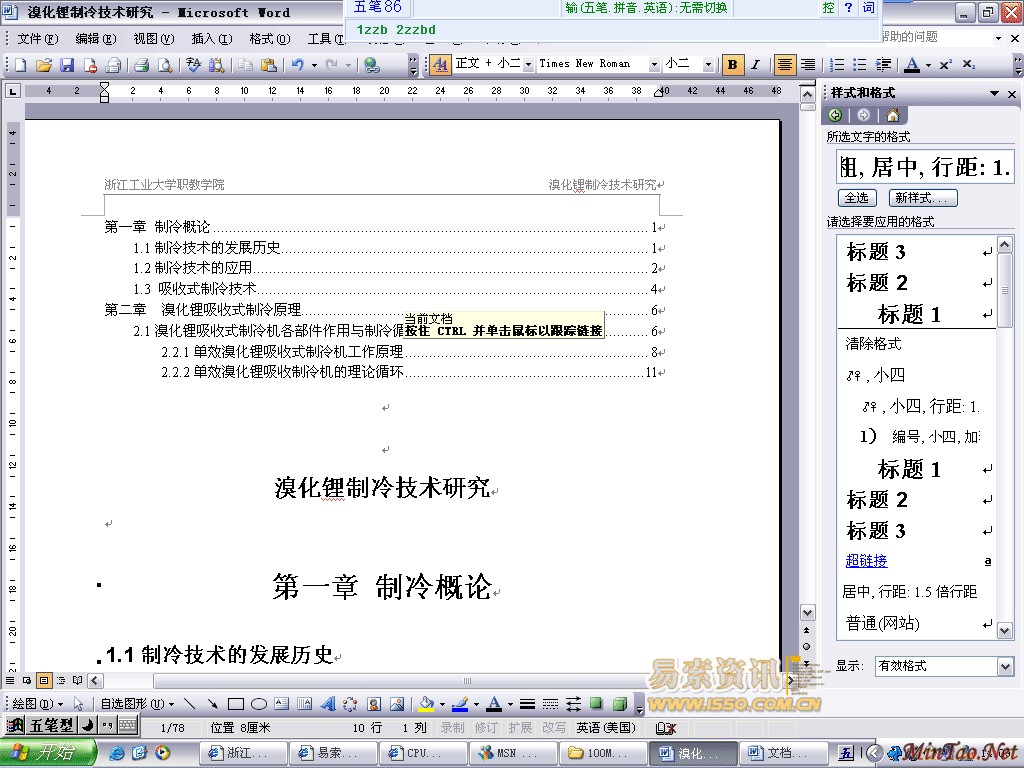
Task: Click the numbered list icon
Action: pyautogui.click(x=837, y=65)
